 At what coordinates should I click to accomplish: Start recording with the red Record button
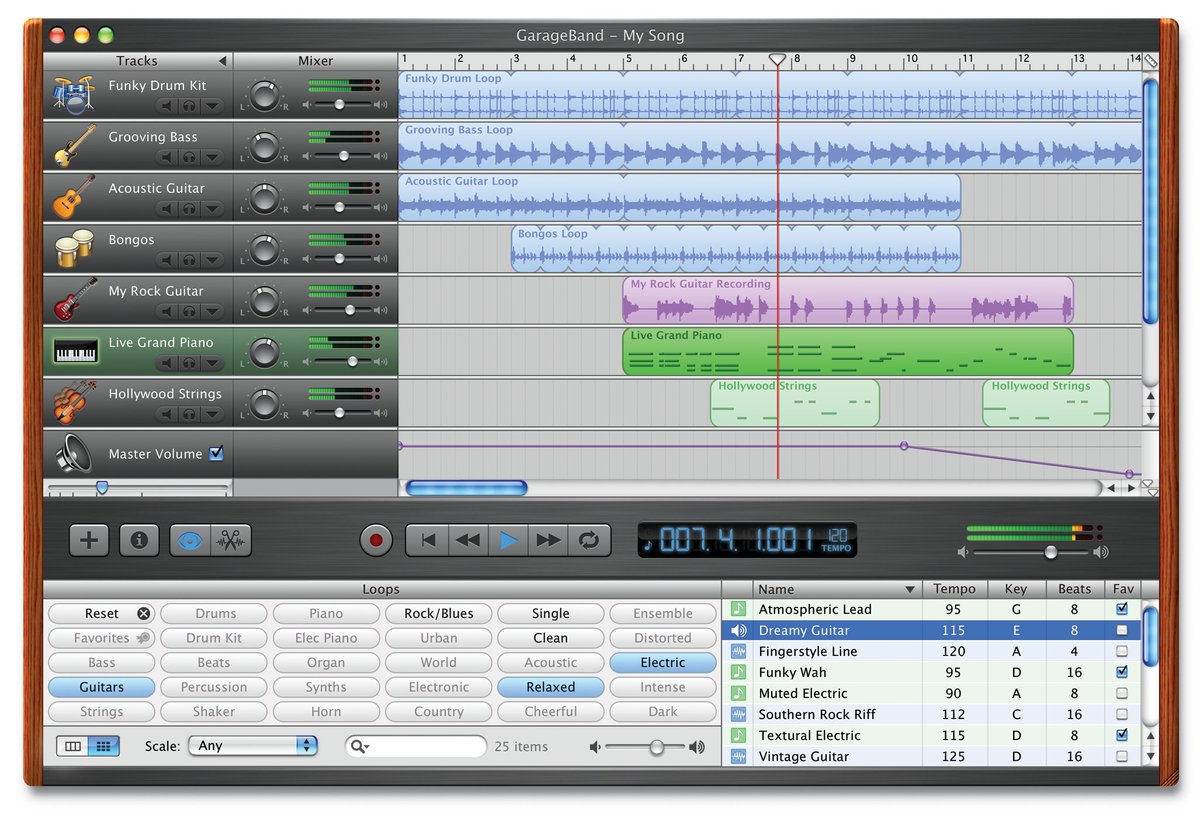[377, 541]
